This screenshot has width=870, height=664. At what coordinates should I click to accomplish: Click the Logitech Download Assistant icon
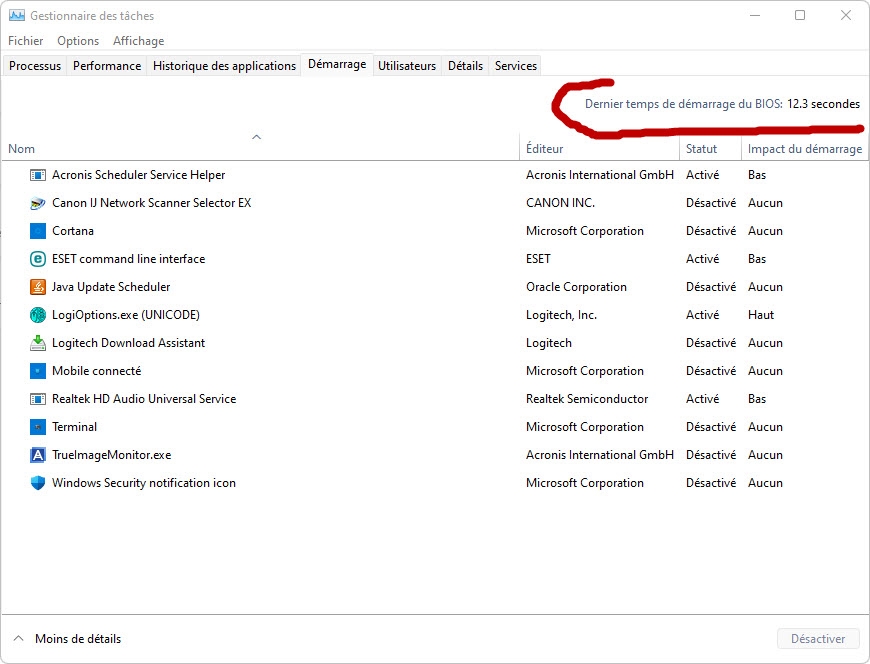tap(38, 343)
